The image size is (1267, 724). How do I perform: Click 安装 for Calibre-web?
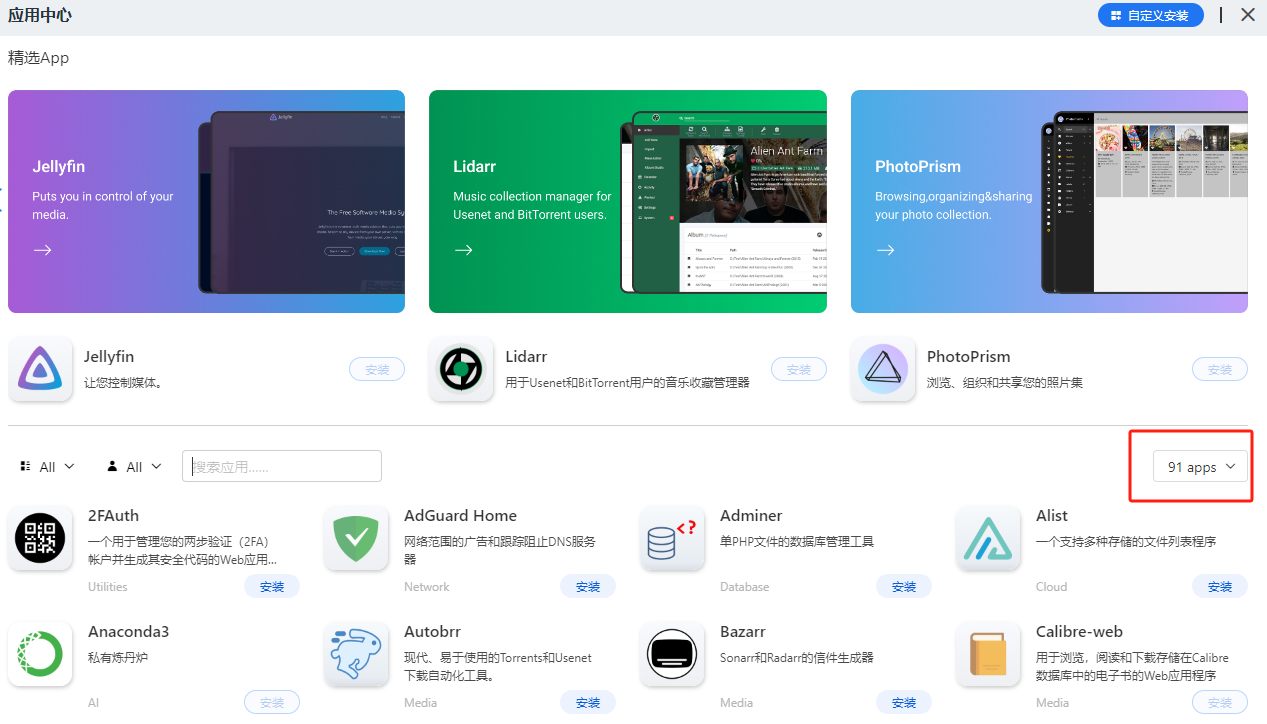click(1220, 703)
